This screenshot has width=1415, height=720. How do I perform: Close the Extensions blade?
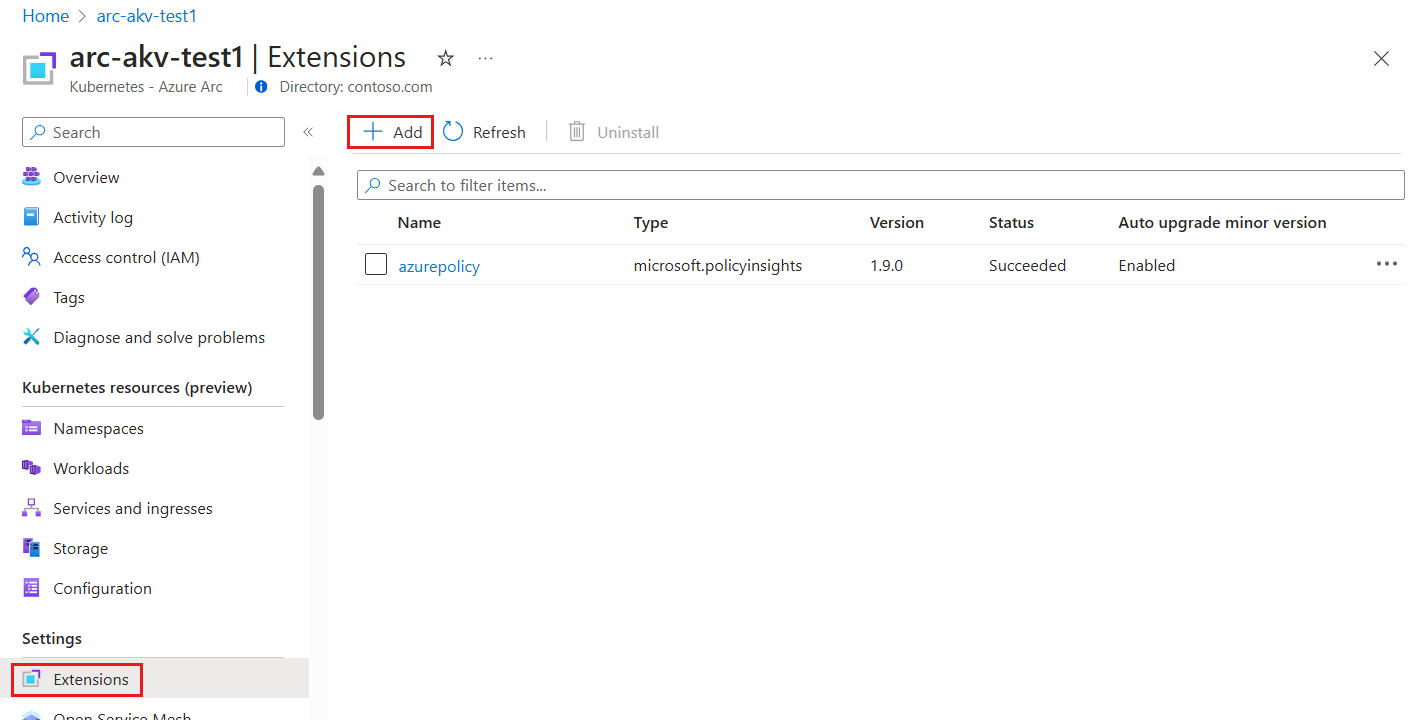[x=1381, y=58]
